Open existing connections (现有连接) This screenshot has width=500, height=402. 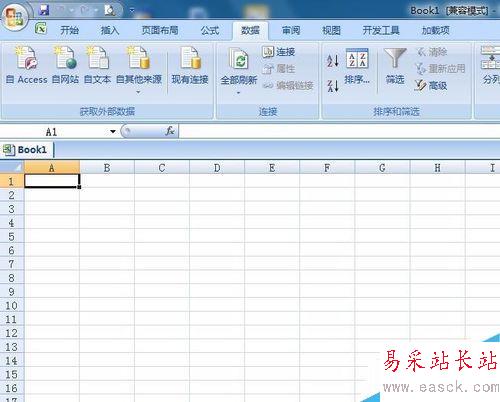190,66
